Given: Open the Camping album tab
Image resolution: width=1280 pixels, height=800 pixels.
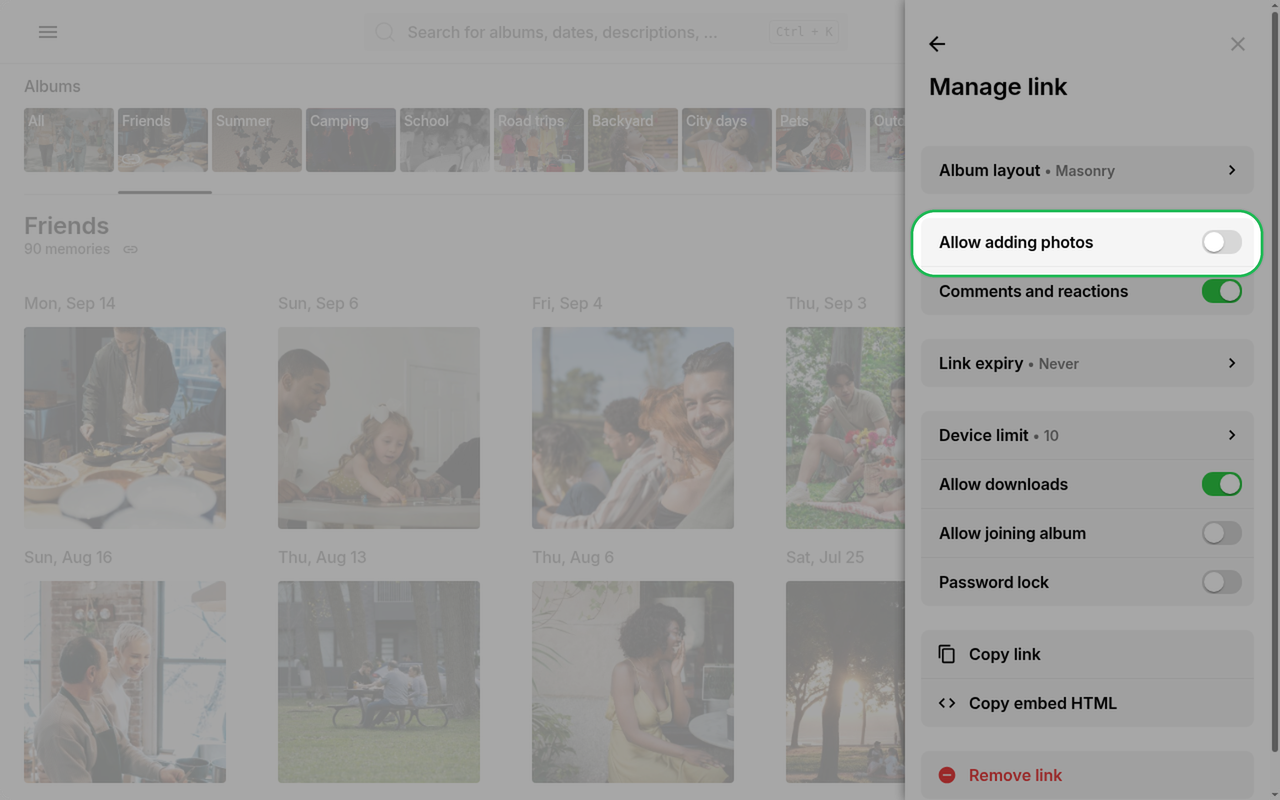Looking at the screenshot, I should tap(351, 140).
